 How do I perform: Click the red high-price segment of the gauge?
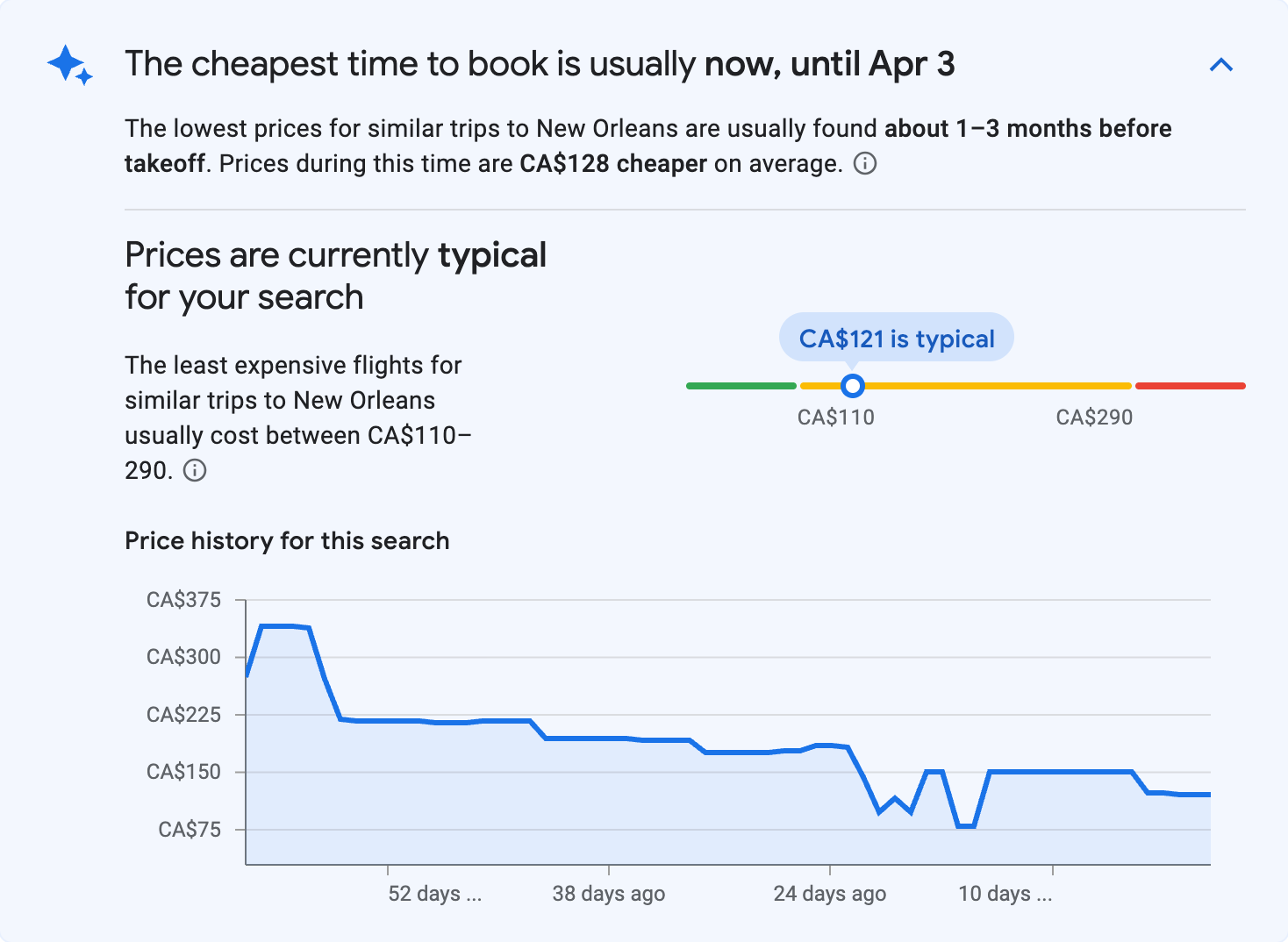pos(1190,385)
